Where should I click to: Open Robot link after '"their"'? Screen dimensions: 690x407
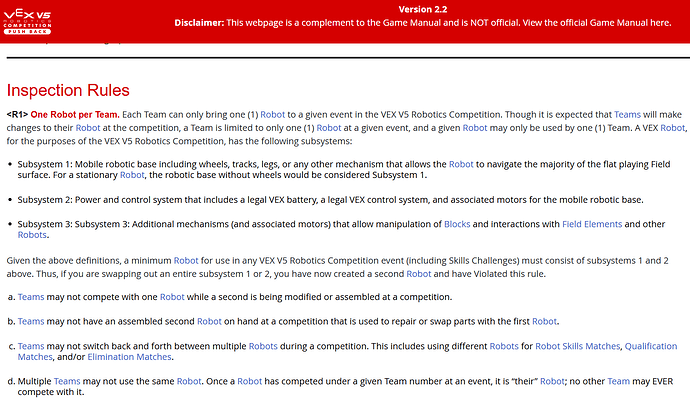pyautogui.click(x=552, y=381)
